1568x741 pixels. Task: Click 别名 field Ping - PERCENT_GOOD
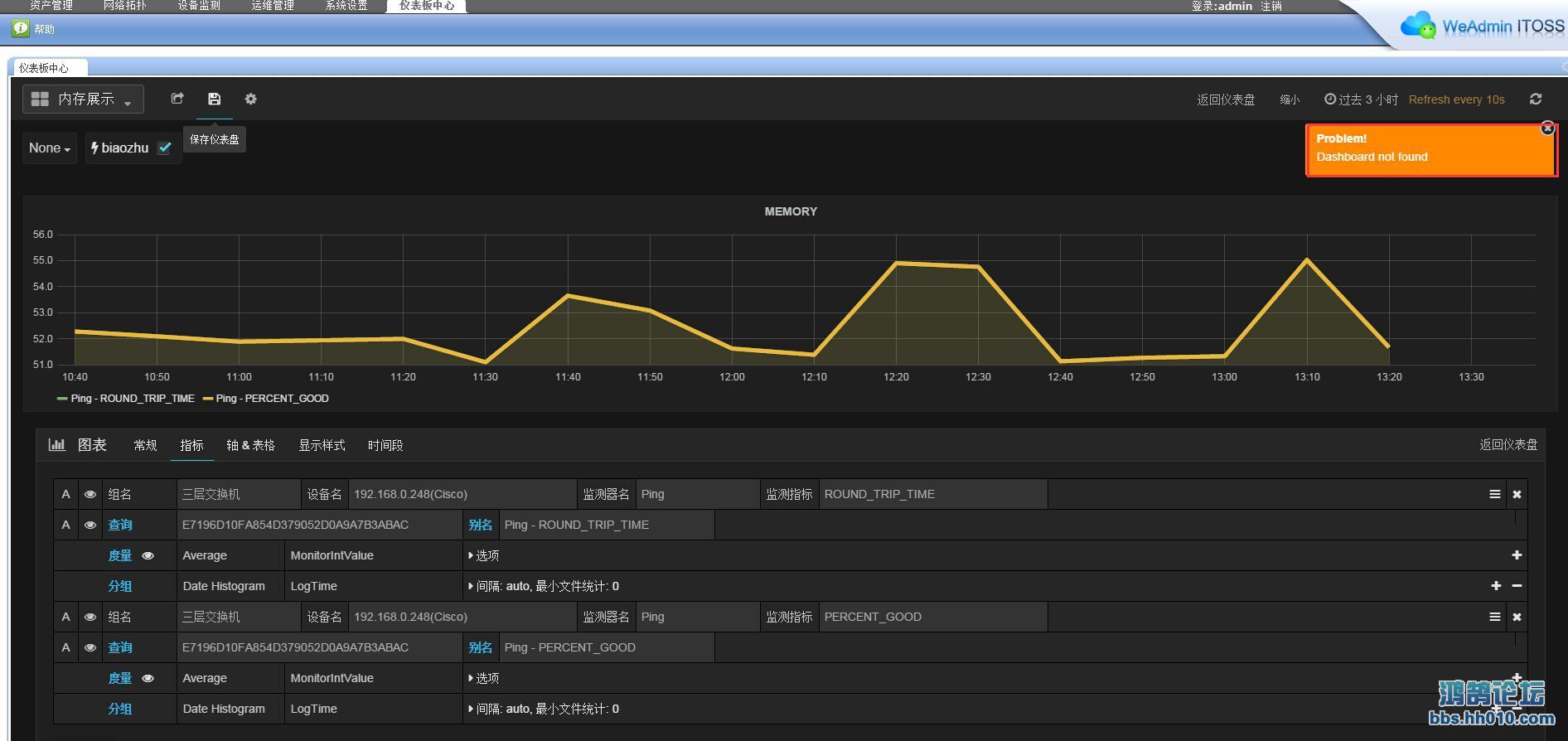pyautogui.click(x=607, y=647)
